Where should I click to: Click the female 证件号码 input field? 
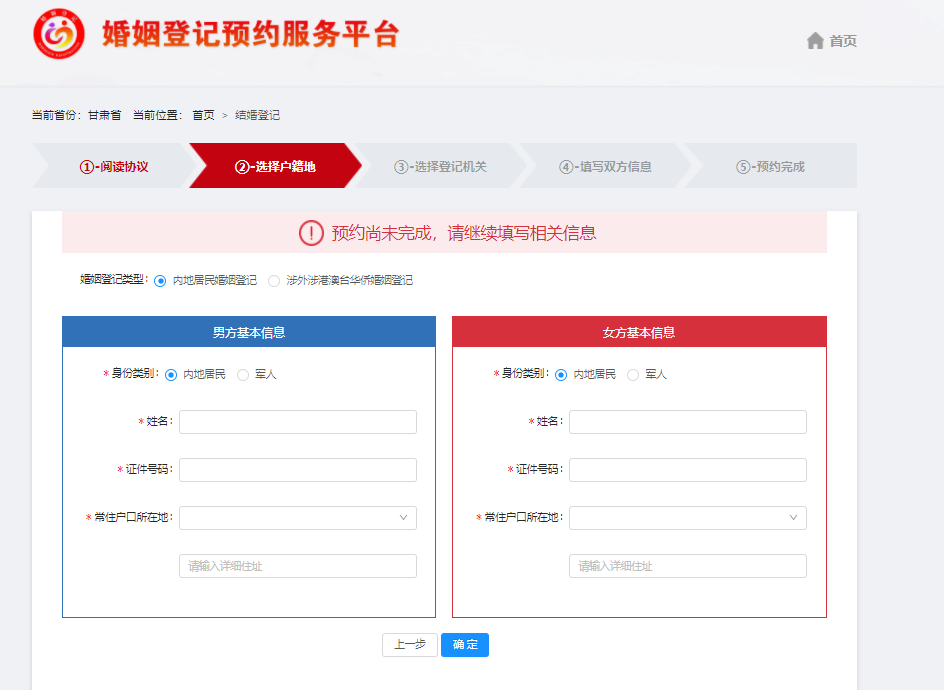point(687,470)
